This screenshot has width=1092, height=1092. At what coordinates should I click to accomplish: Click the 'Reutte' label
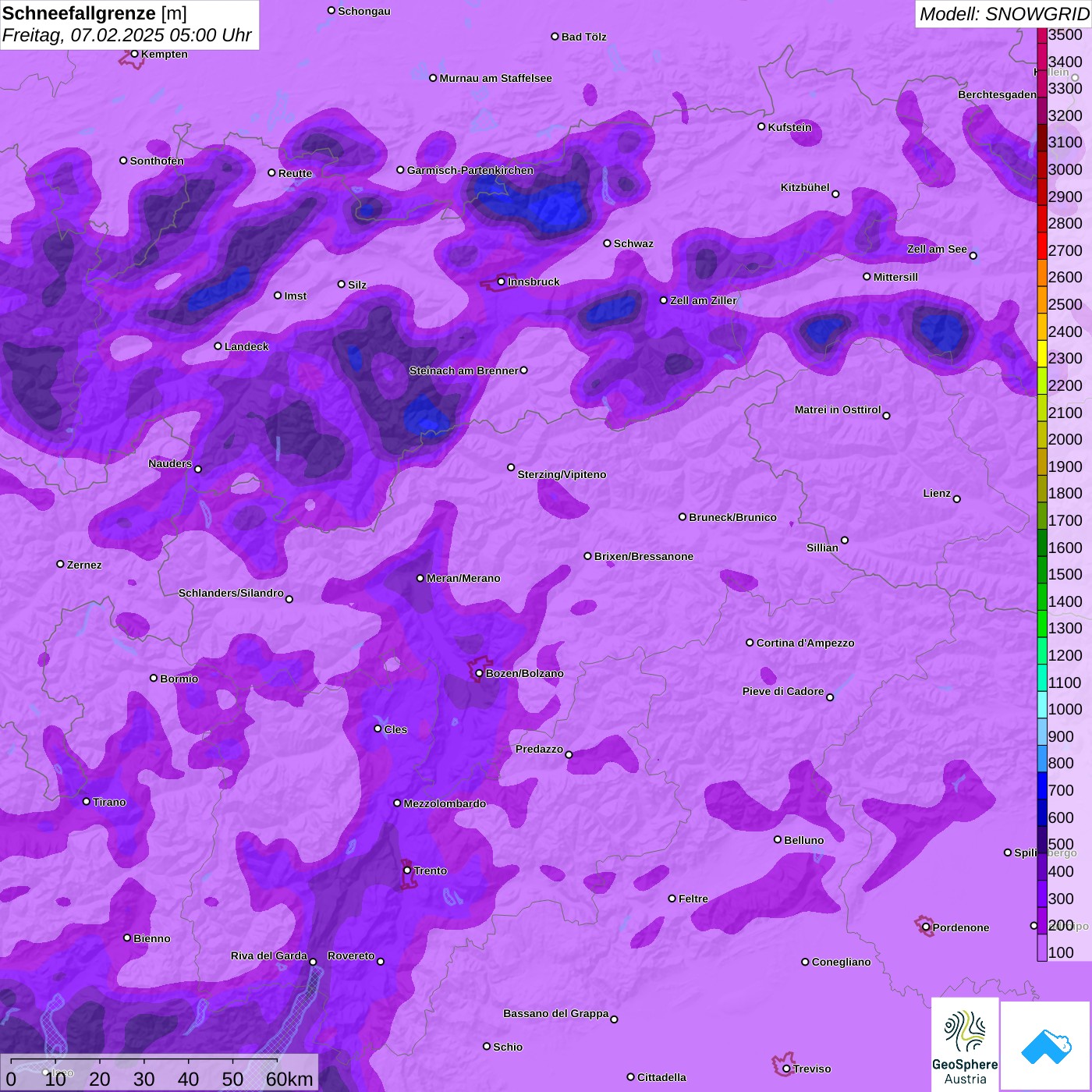point(295,173)
